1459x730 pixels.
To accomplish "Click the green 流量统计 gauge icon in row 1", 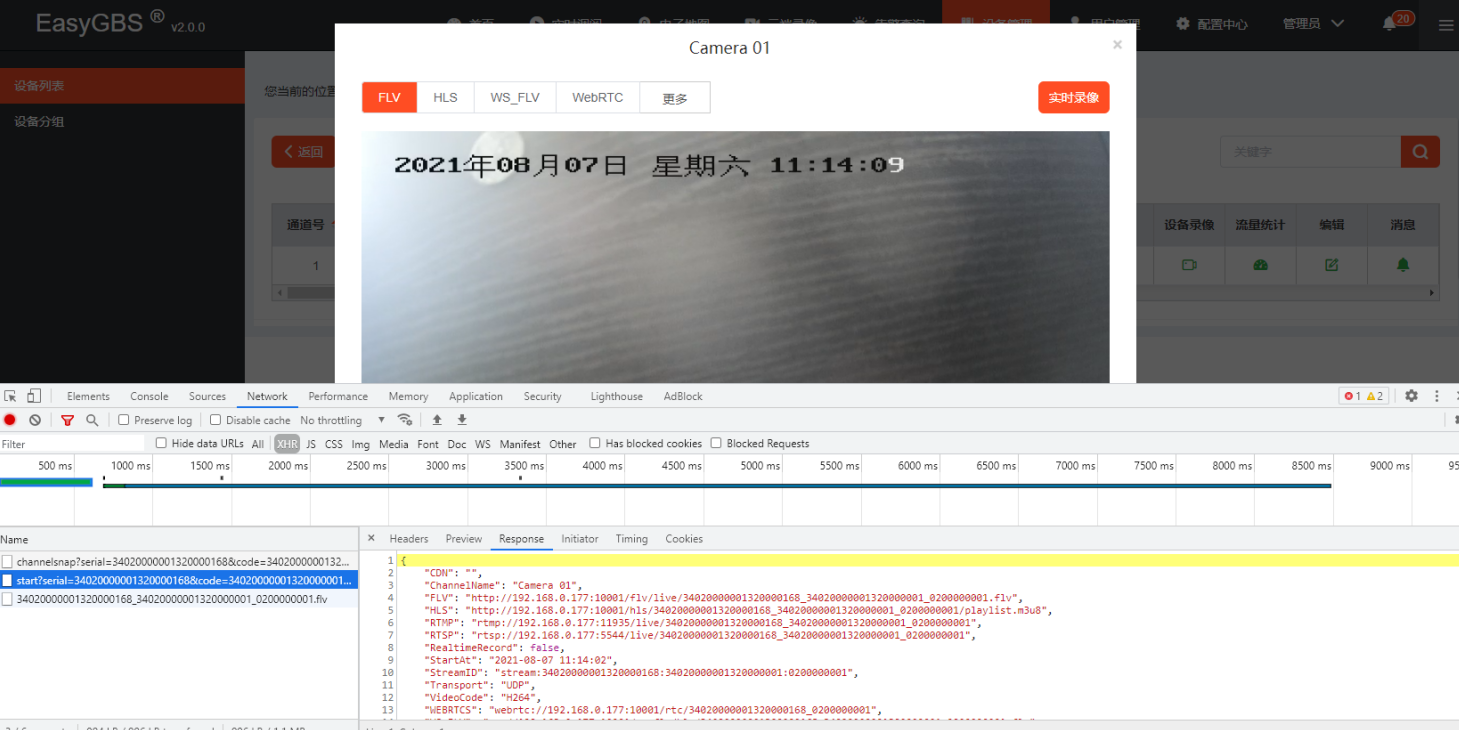I will [1260, 265].
